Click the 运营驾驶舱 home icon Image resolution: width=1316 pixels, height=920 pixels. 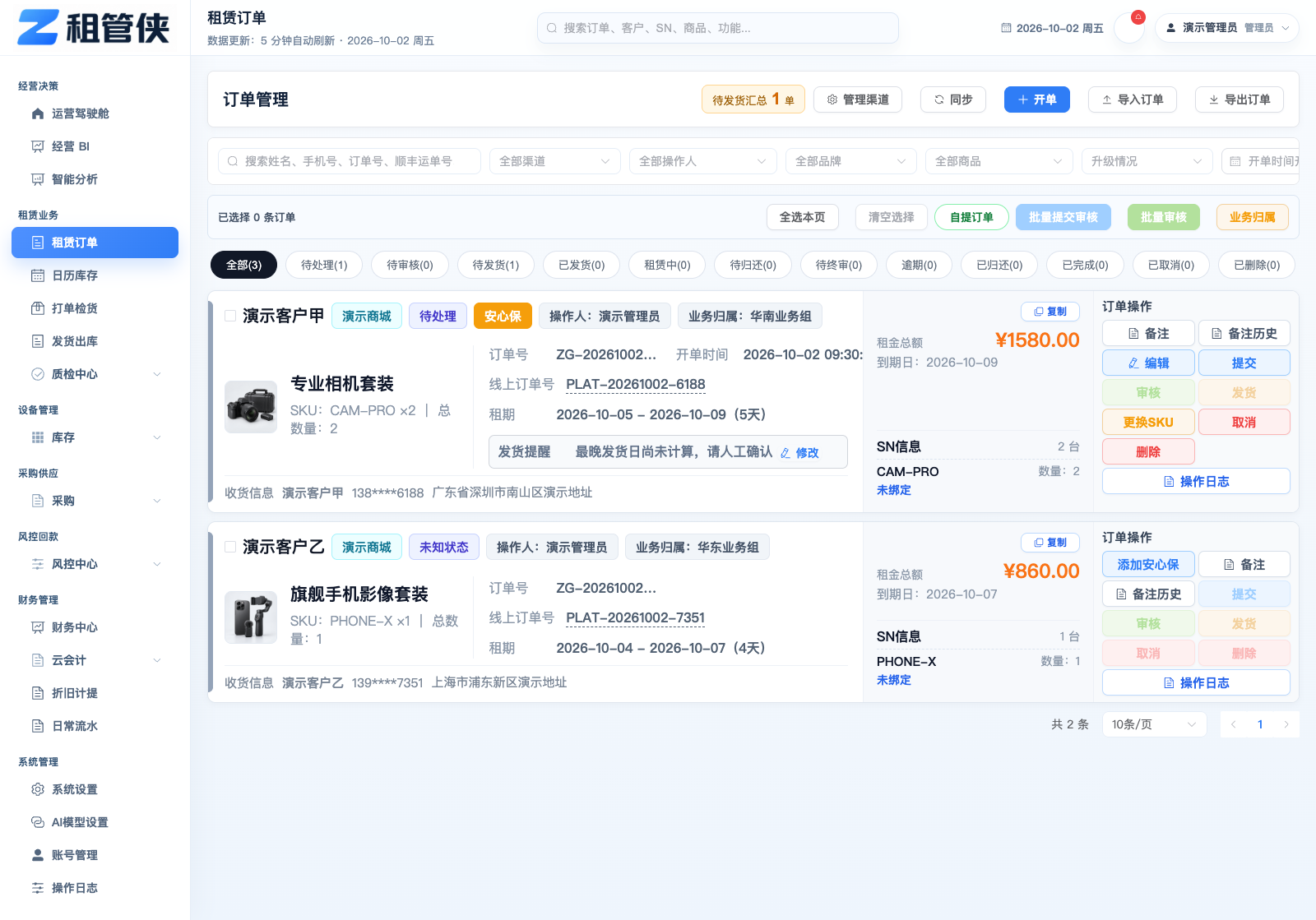click(x=38, y=113)
